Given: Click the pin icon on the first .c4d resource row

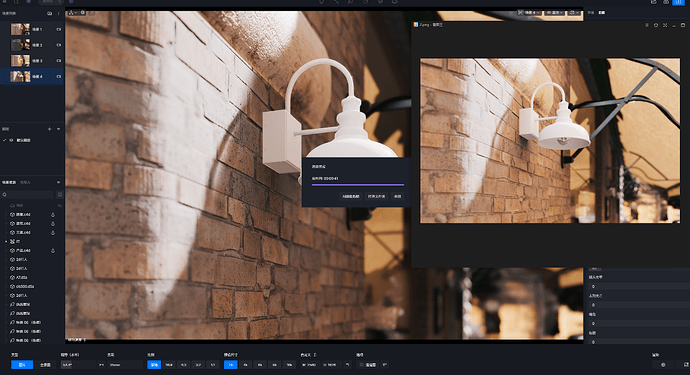Looking at the screenshot, I should point(53,214).
